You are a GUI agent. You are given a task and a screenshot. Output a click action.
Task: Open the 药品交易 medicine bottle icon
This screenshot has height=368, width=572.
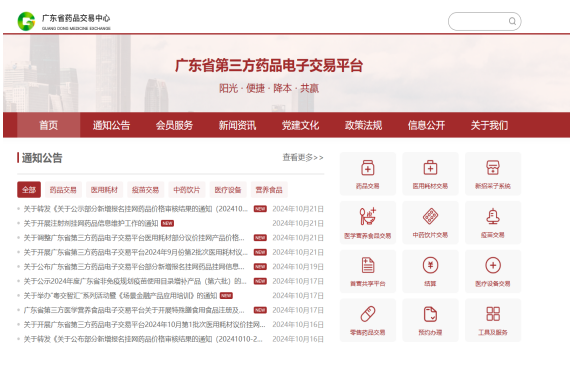tap(368, 168)
